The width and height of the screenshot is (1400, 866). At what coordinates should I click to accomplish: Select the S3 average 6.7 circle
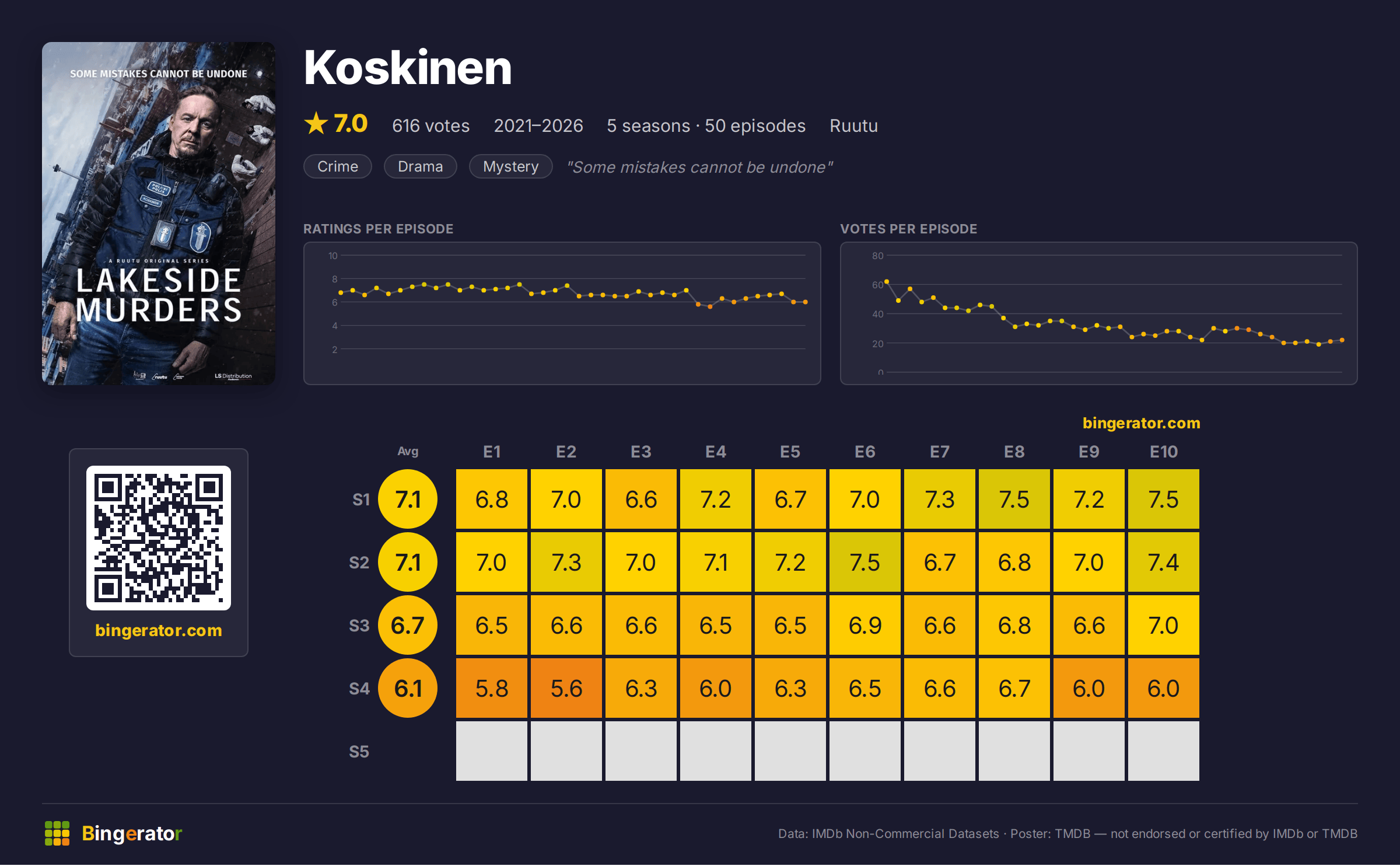pyautogui.click(x=408, y=626)
